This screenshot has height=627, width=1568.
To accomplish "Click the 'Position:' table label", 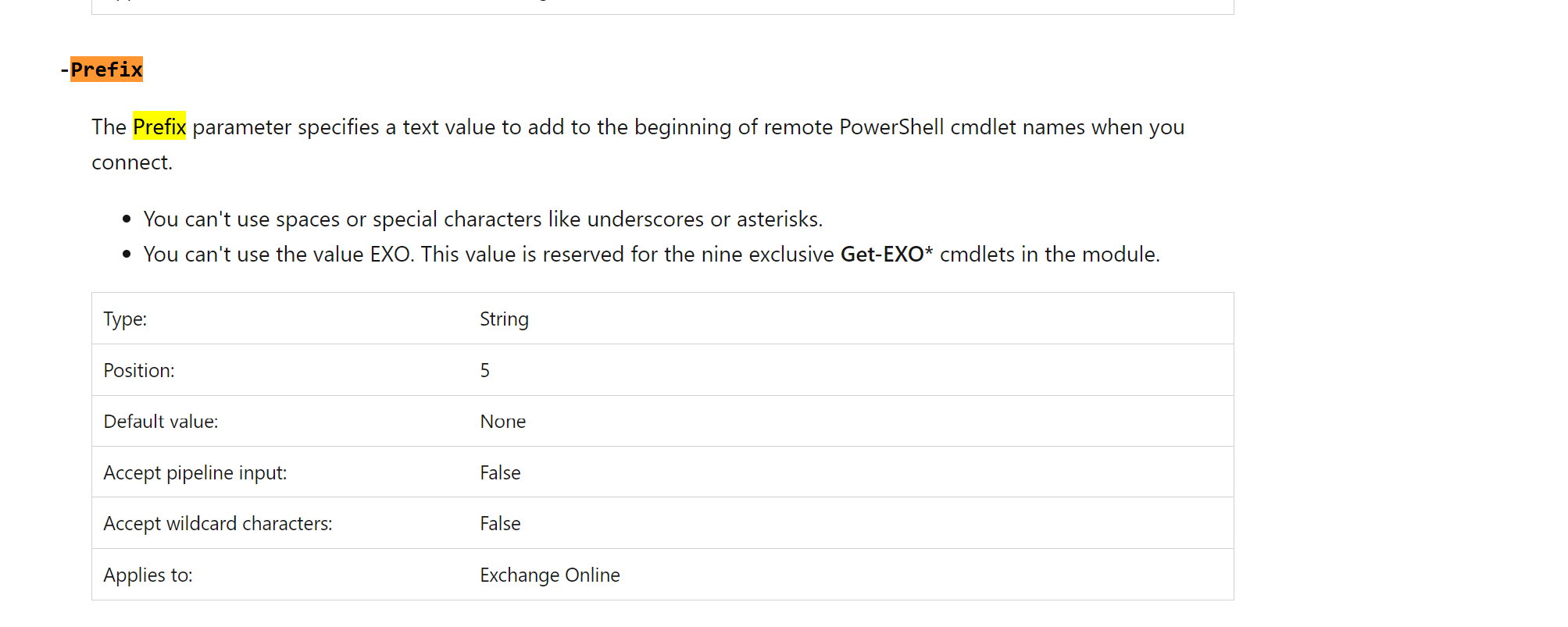I will pyautogui.click(x=139, y=370).
